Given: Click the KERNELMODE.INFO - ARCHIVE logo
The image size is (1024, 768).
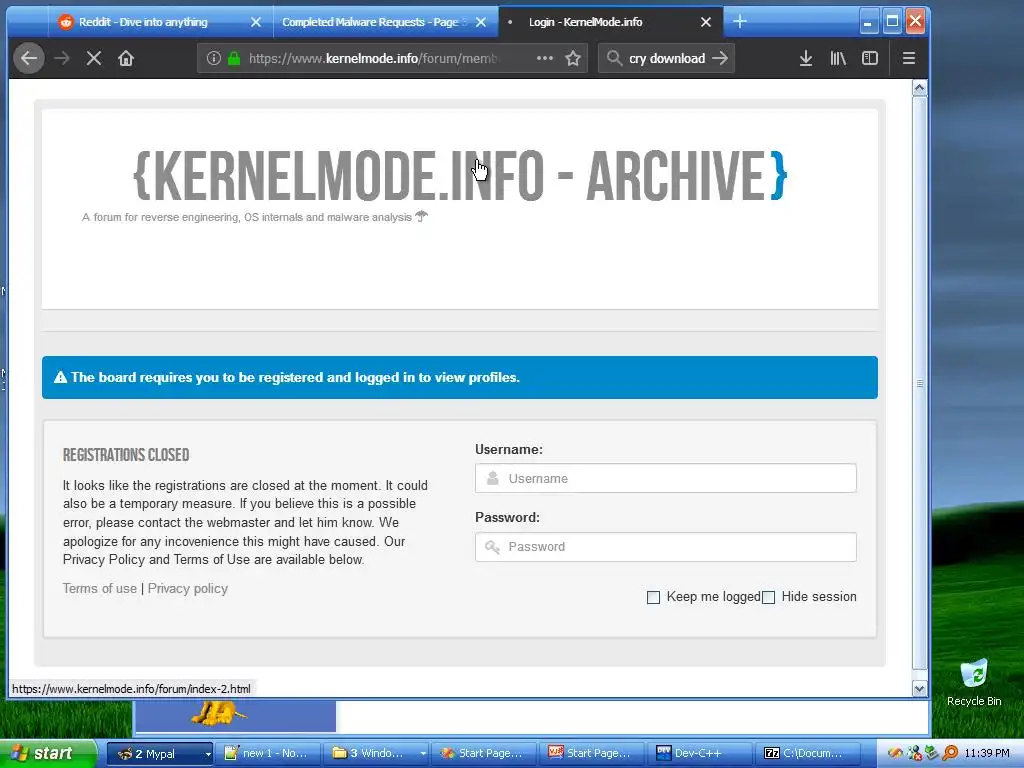Looking at the screenshot, I should 460,176.
